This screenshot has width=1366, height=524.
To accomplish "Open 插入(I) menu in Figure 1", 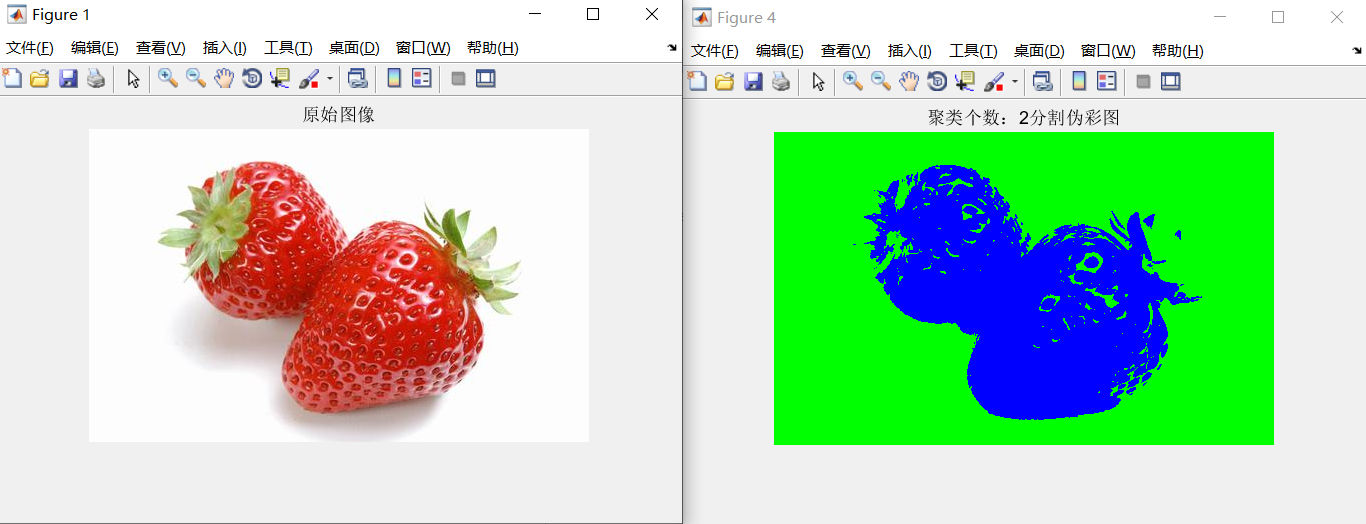I will (x=225, y=48).
